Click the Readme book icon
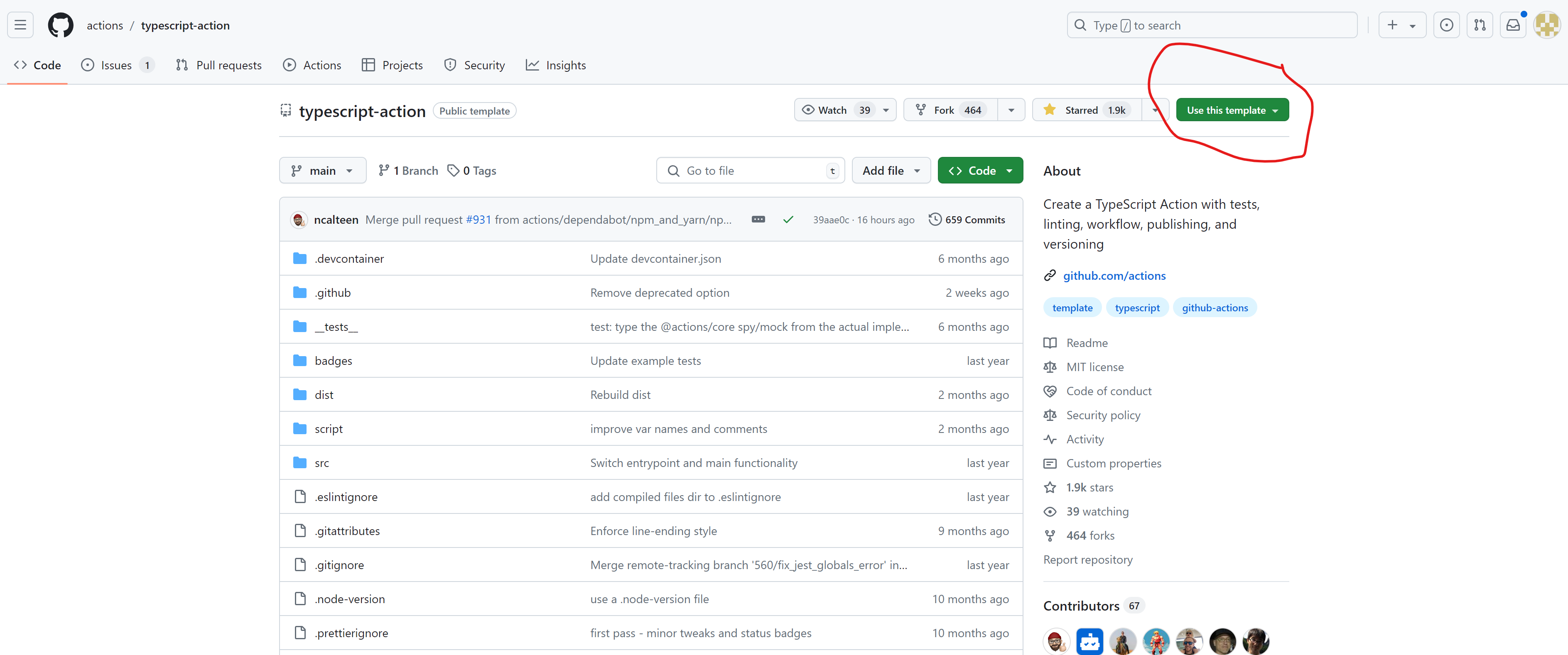The width and height of the screenshot is (1568, 655). 1049,343
